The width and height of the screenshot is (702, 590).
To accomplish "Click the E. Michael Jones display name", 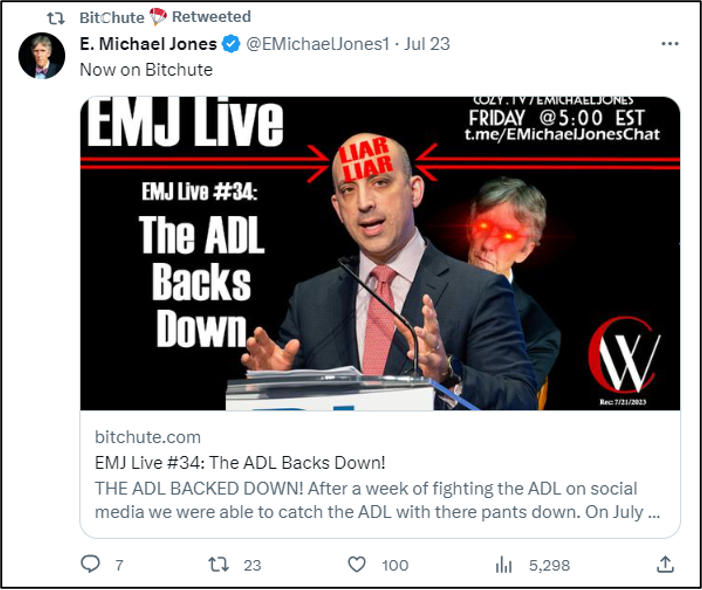I will [x=148, y=44].
